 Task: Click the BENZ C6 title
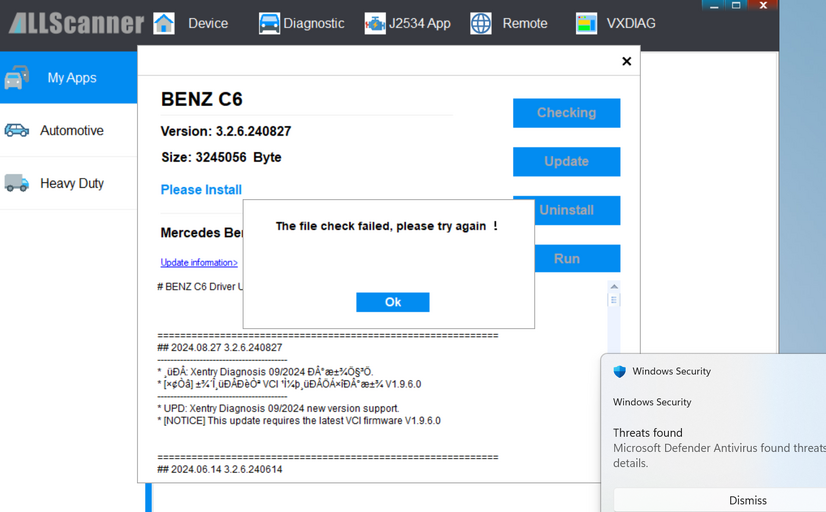(x=202, y=99)
